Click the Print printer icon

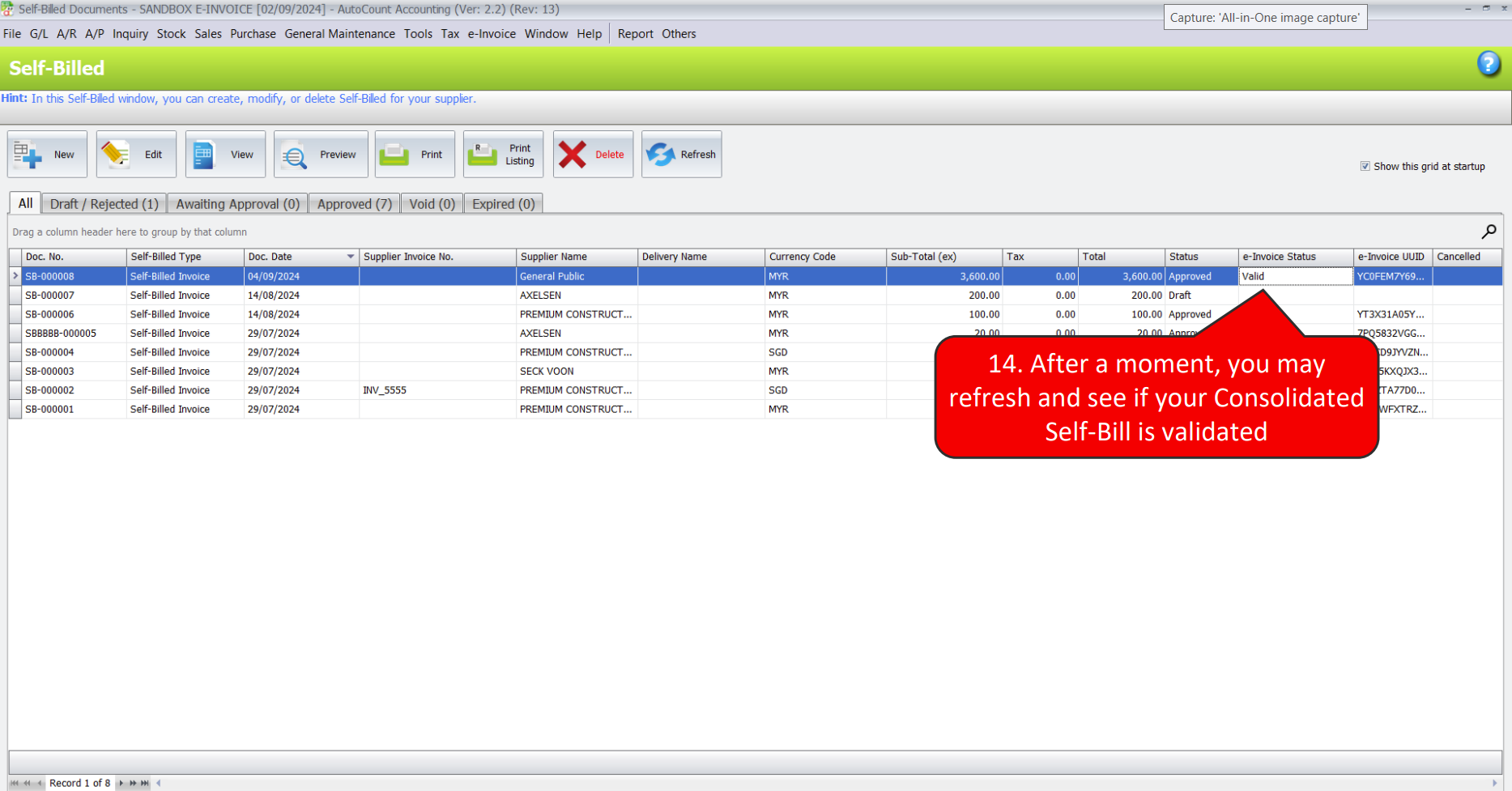pyautogui.click(x=394, y=155)
